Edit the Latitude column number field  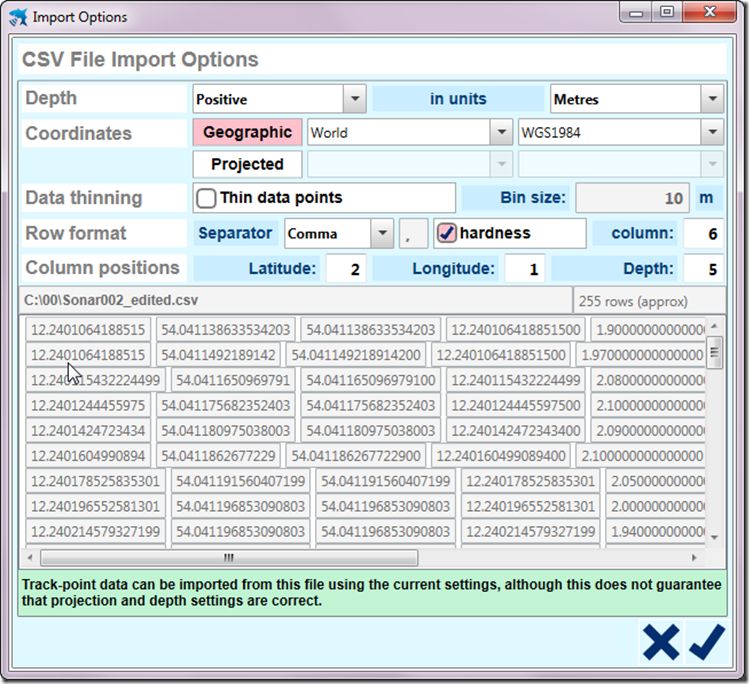click(x=344, y=268)
